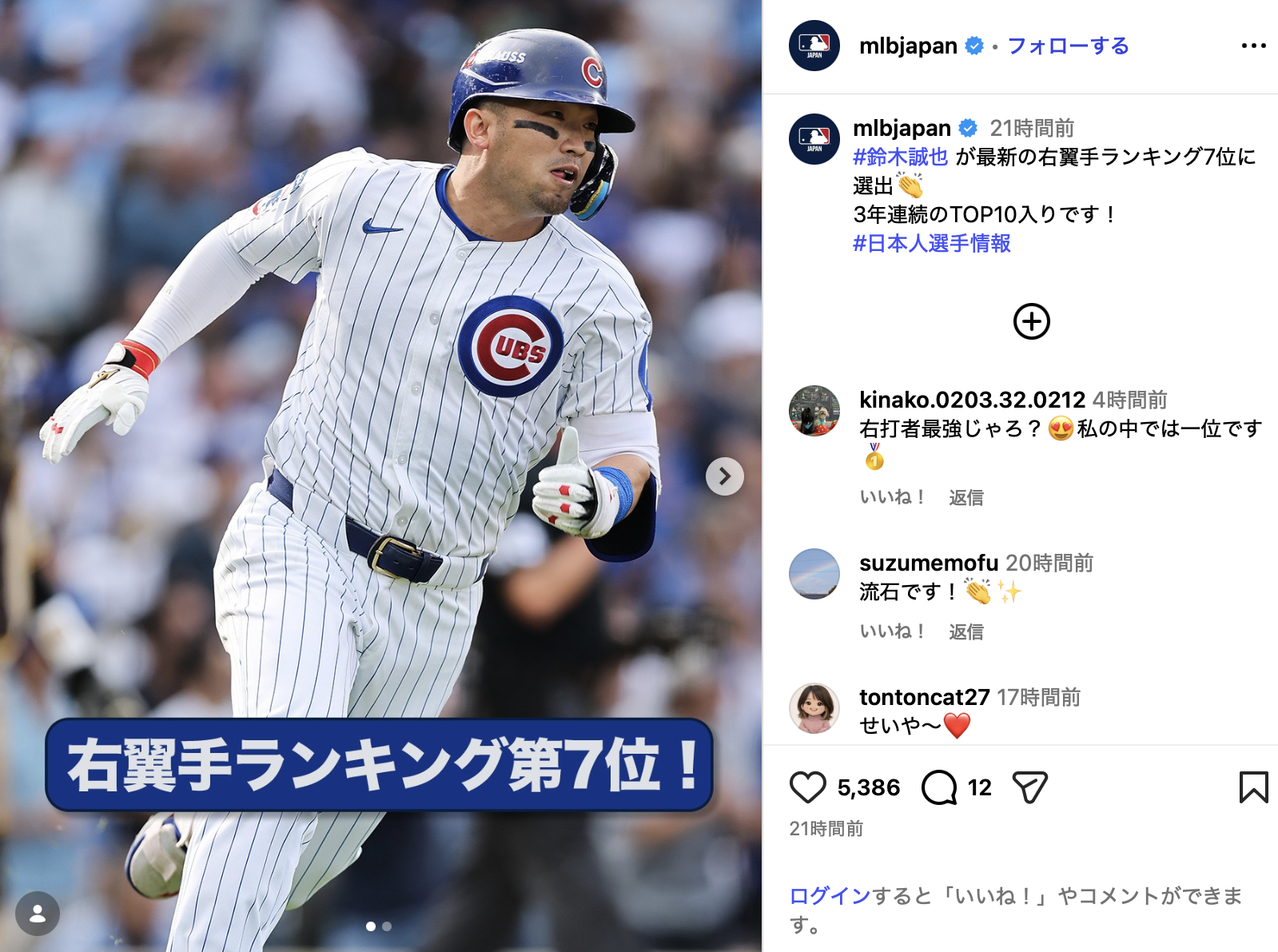
Task: Go to next photo with arrow button
Action: click(x=724, y=476)
